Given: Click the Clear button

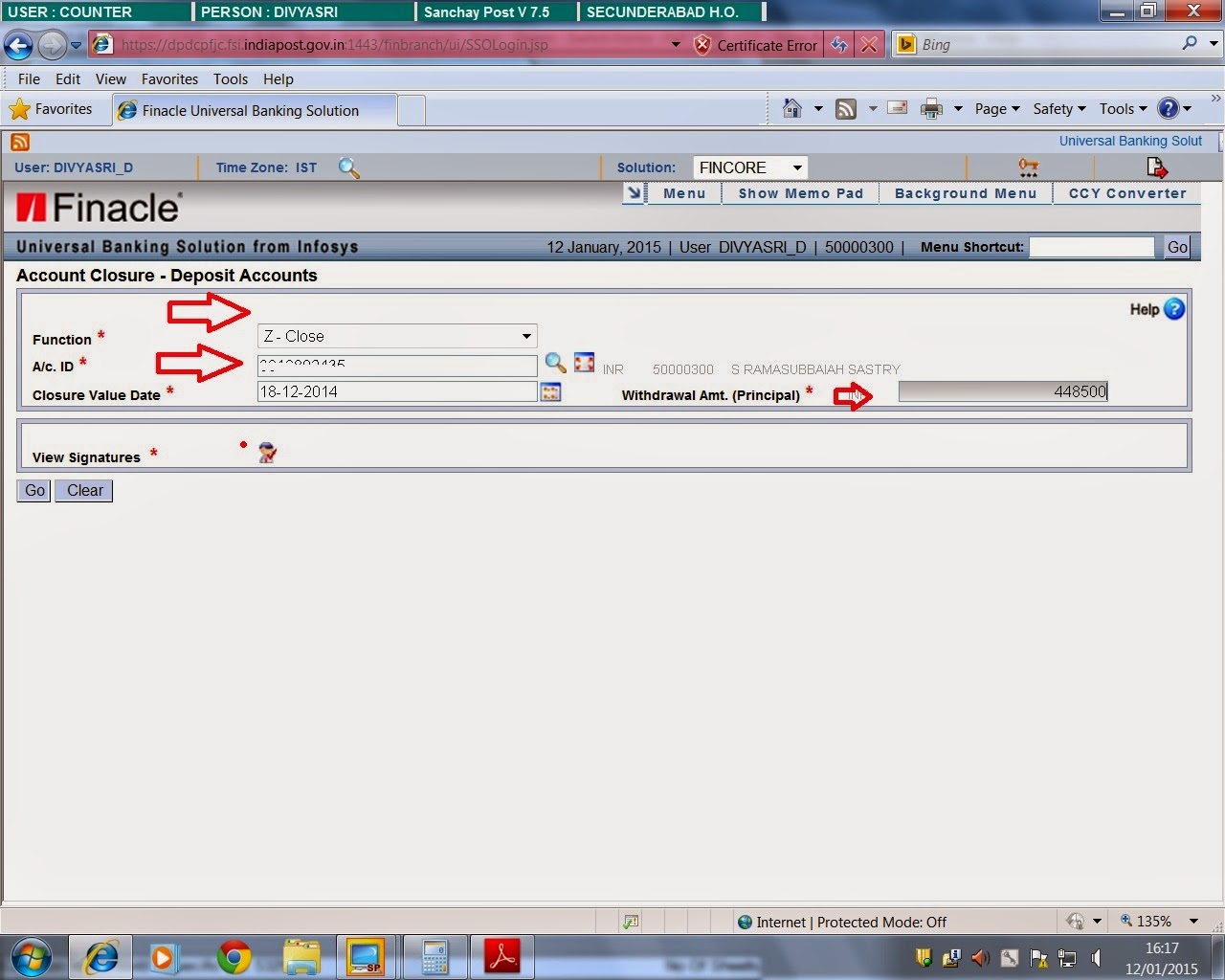Looking at the screenshot, I should (84, 491).
